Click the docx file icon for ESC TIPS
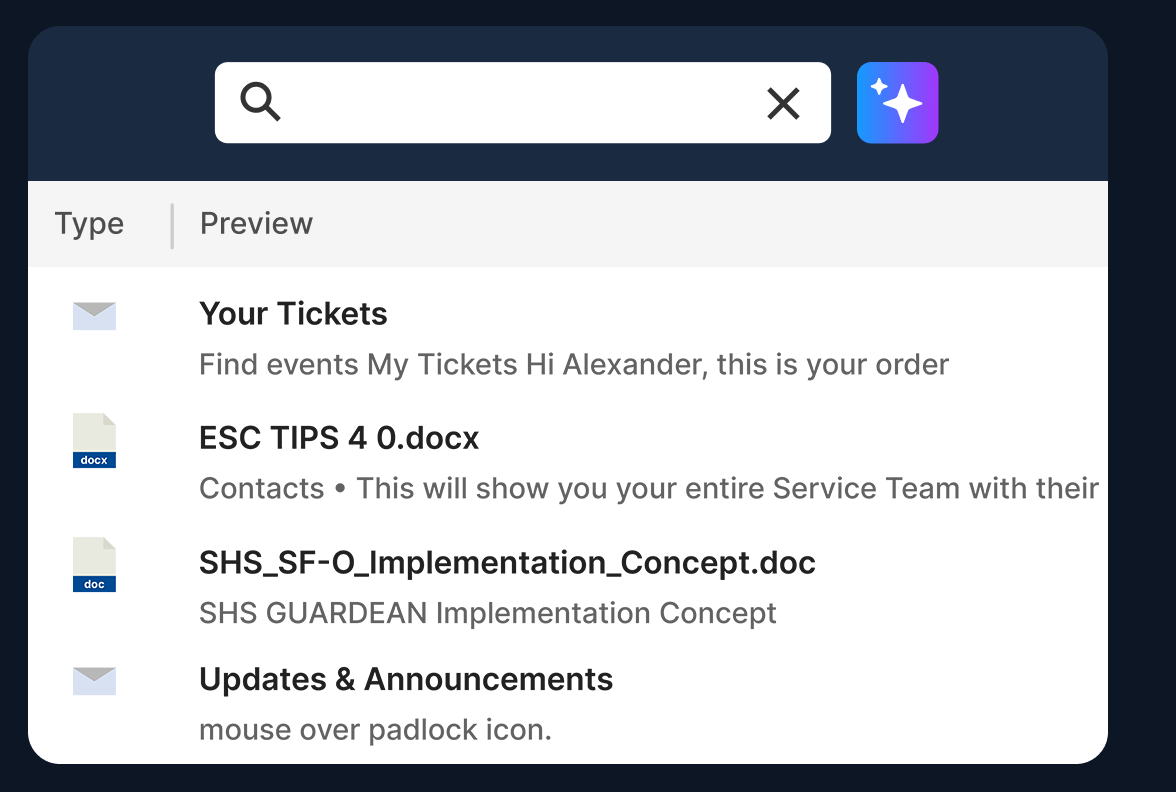This screenshot has height=792, width=1176. click(94, 440)
